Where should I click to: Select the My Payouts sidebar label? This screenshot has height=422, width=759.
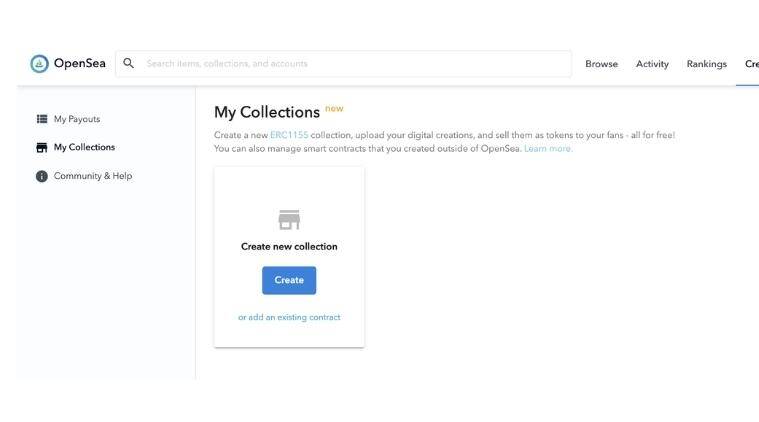coord(77,119)
